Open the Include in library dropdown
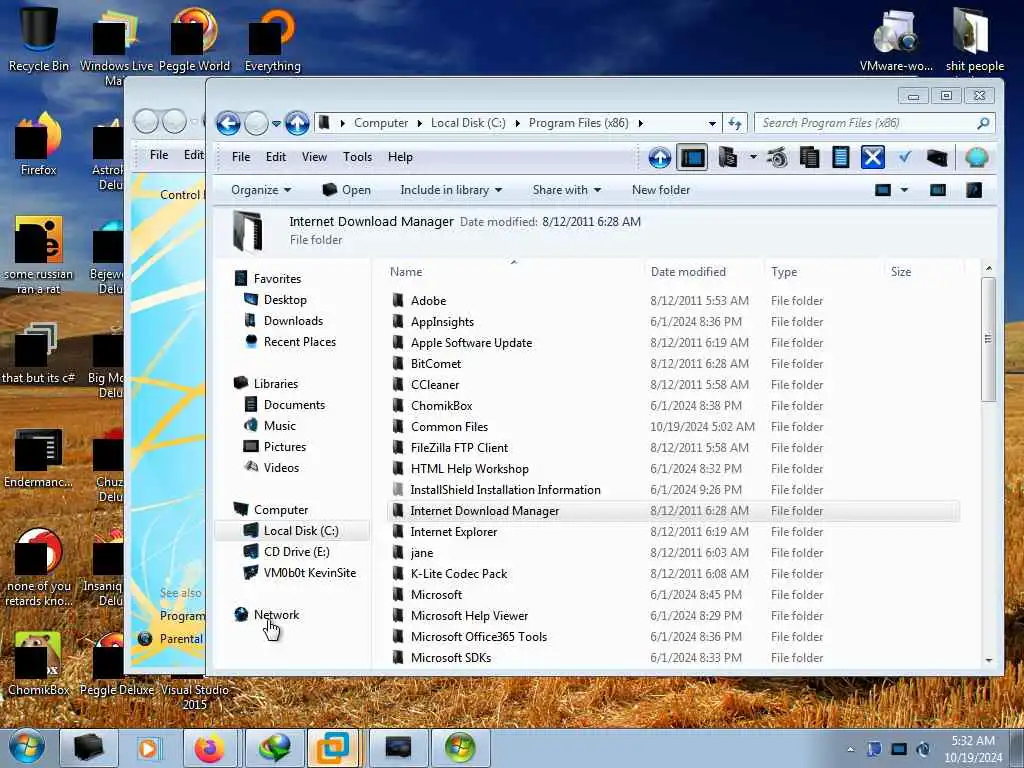Viewport: 1024px width, 768px height. pyautogui.click(x=451, y=190)
